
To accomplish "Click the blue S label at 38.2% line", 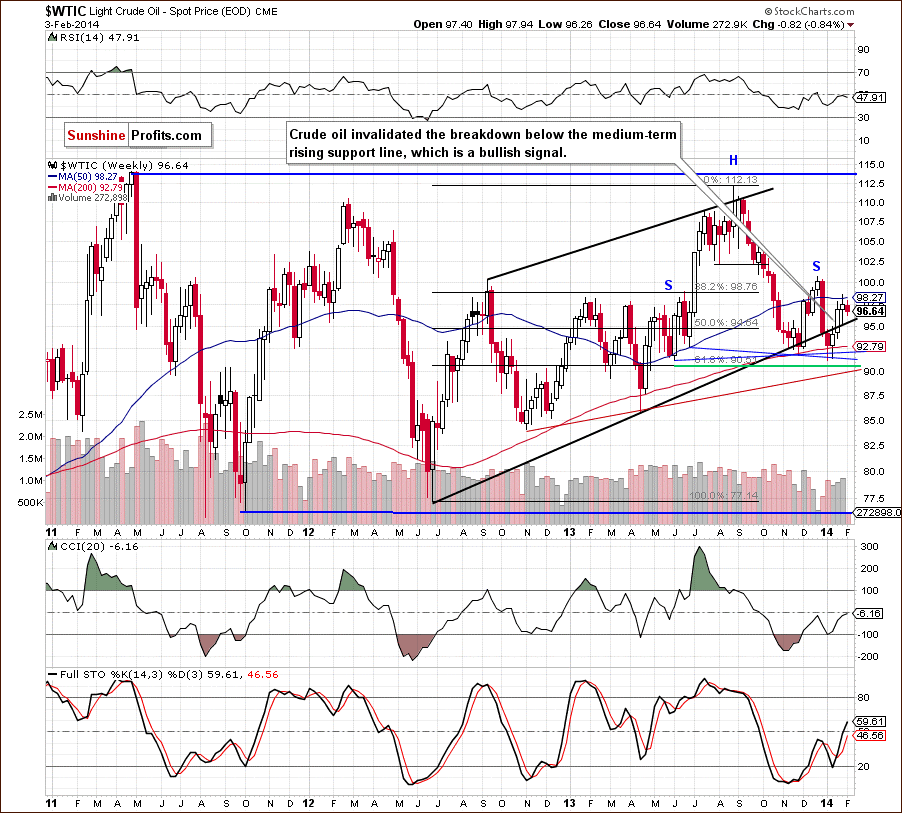I will point(668,285).
